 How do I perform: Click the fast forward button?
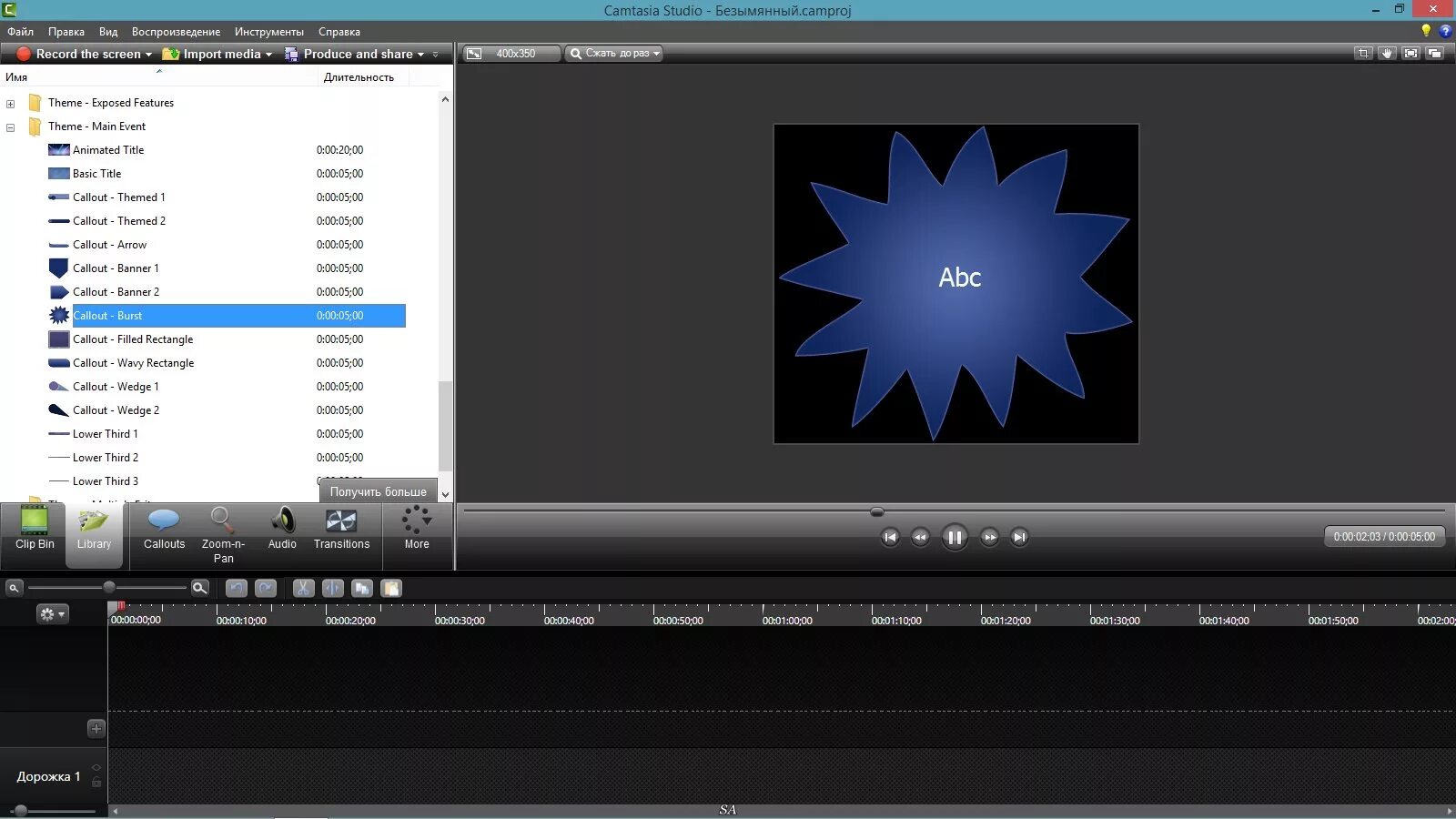click(x=989, y=538)
